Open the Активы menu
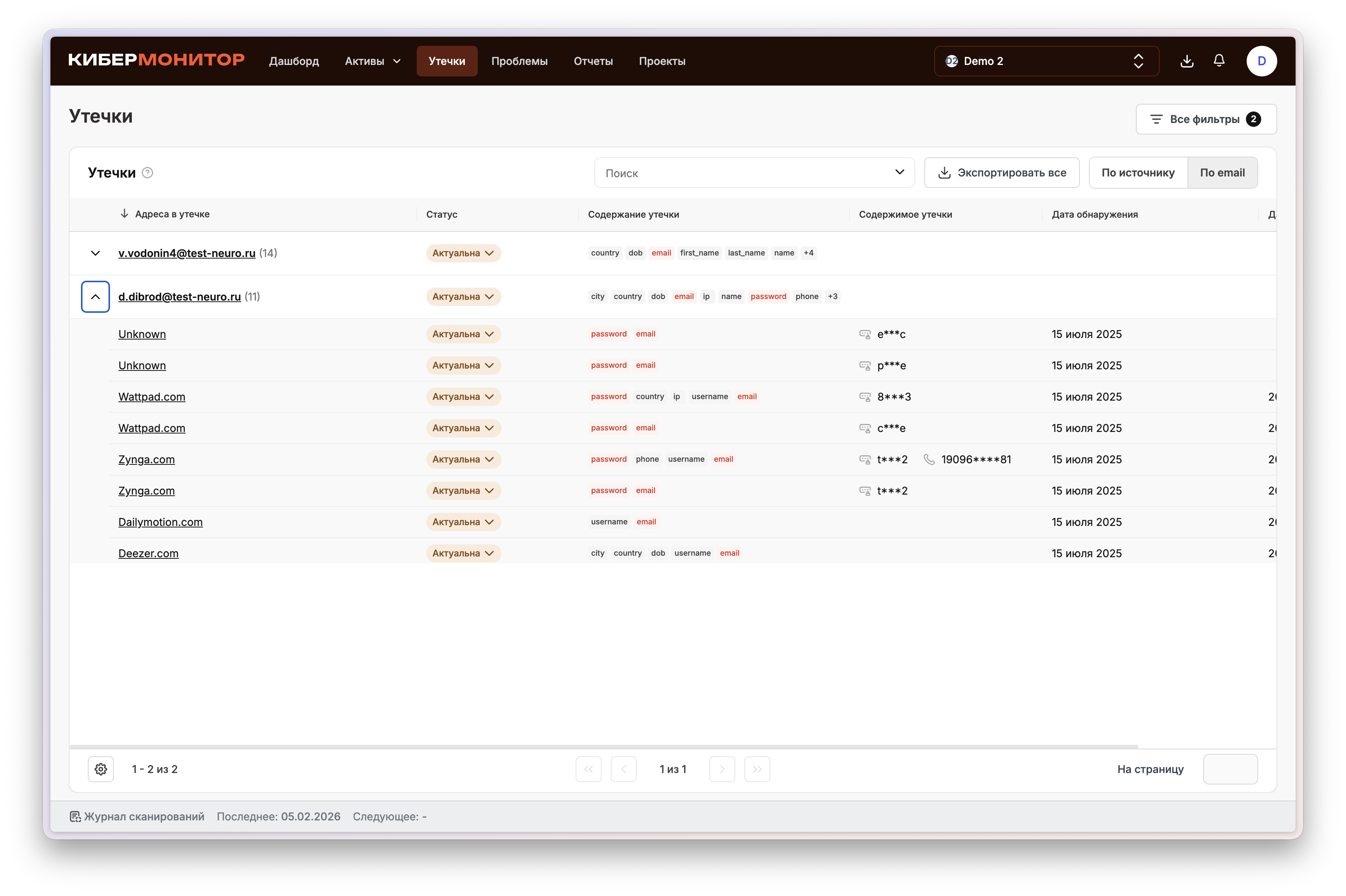 click(x=372, y=61)
